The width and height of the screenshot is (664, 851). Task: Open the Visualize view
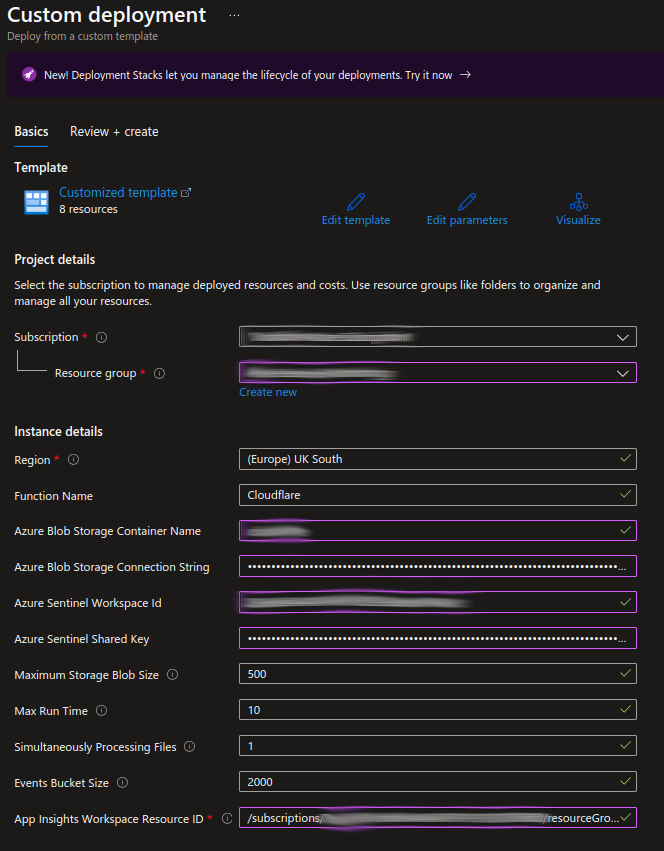(x=578, y=220)
